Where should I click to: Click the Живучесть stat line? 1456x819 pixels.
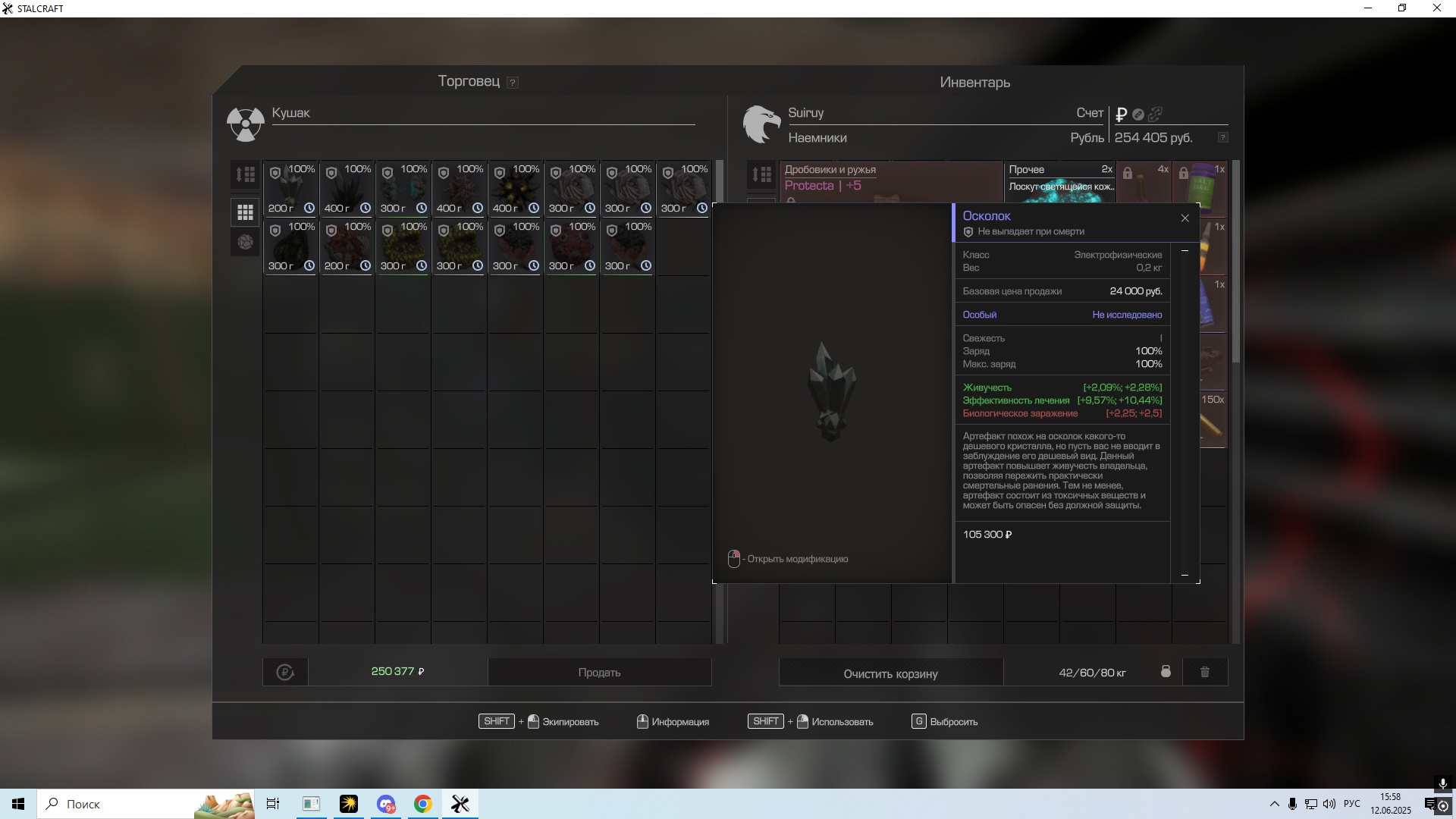click(x=1062, y=388)
